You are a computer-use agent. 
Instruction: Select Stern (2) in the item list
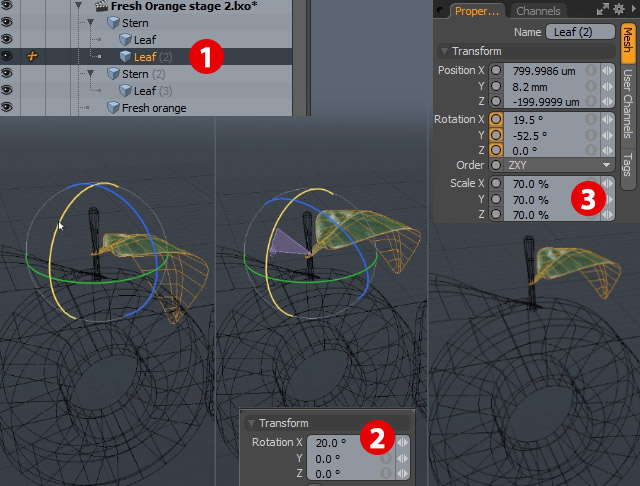tap(144, 74)
